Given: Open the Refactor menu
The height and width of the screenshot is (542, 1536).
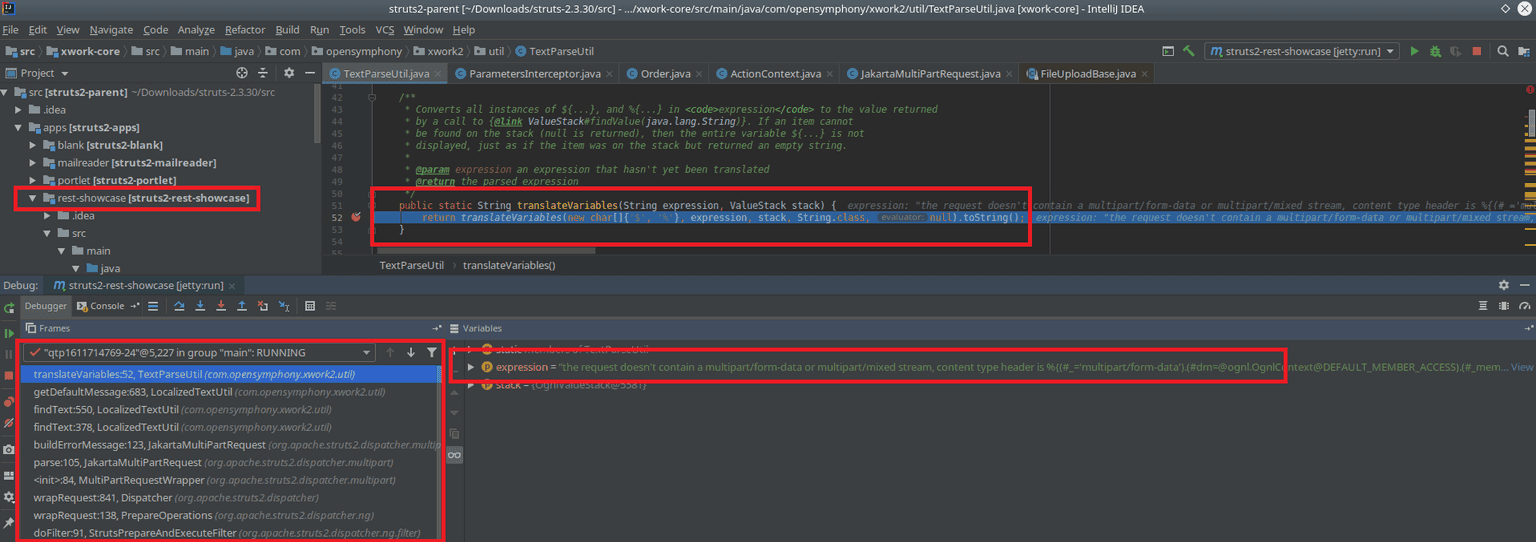Looking at the screenshot, I should coord(245,30).
